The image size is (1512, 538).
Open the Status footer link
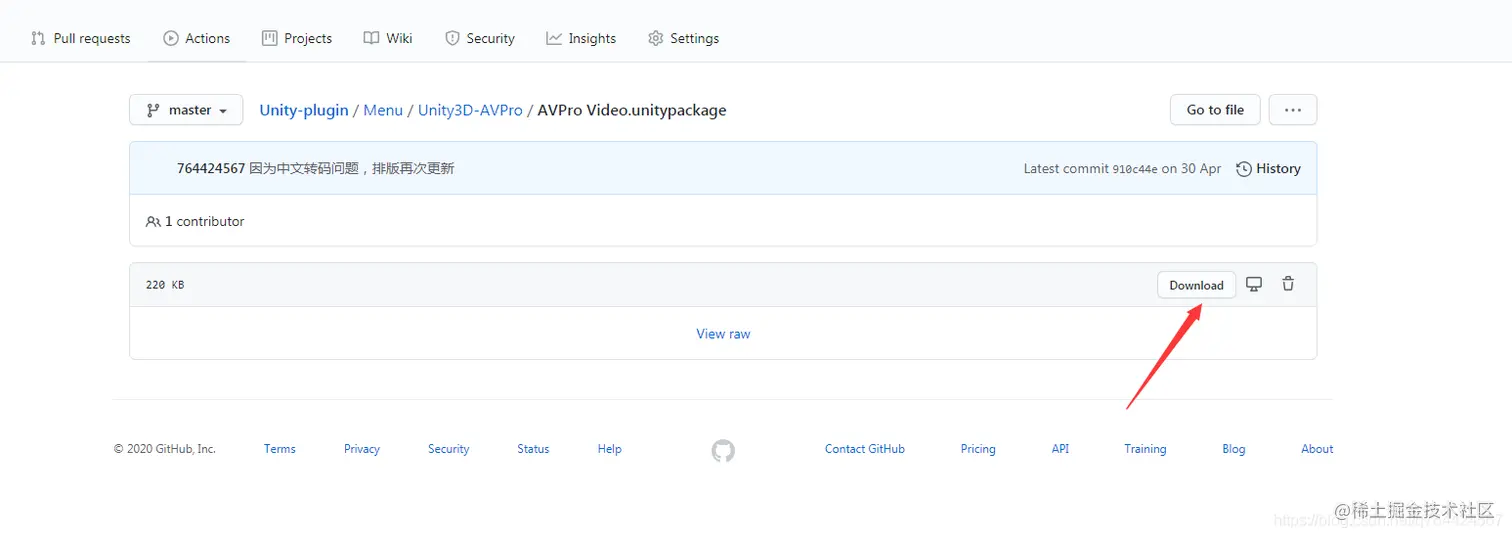pyautogui.click(x=533, y=449)
